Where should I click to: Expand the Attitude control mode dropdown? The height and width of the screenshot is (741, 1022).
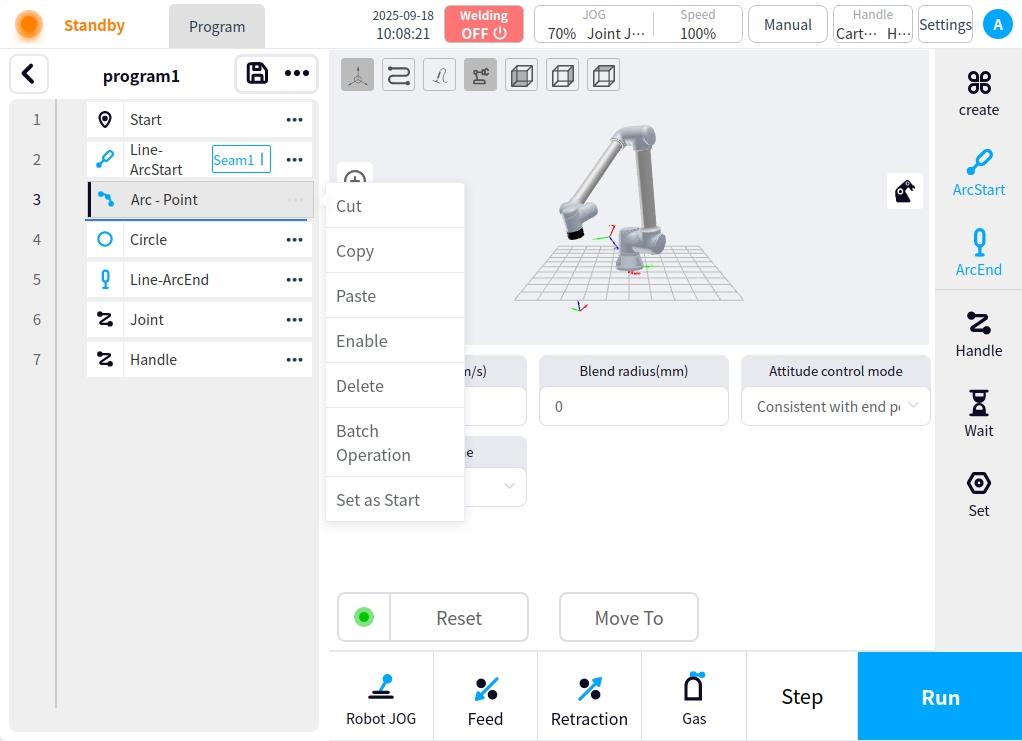835,407
